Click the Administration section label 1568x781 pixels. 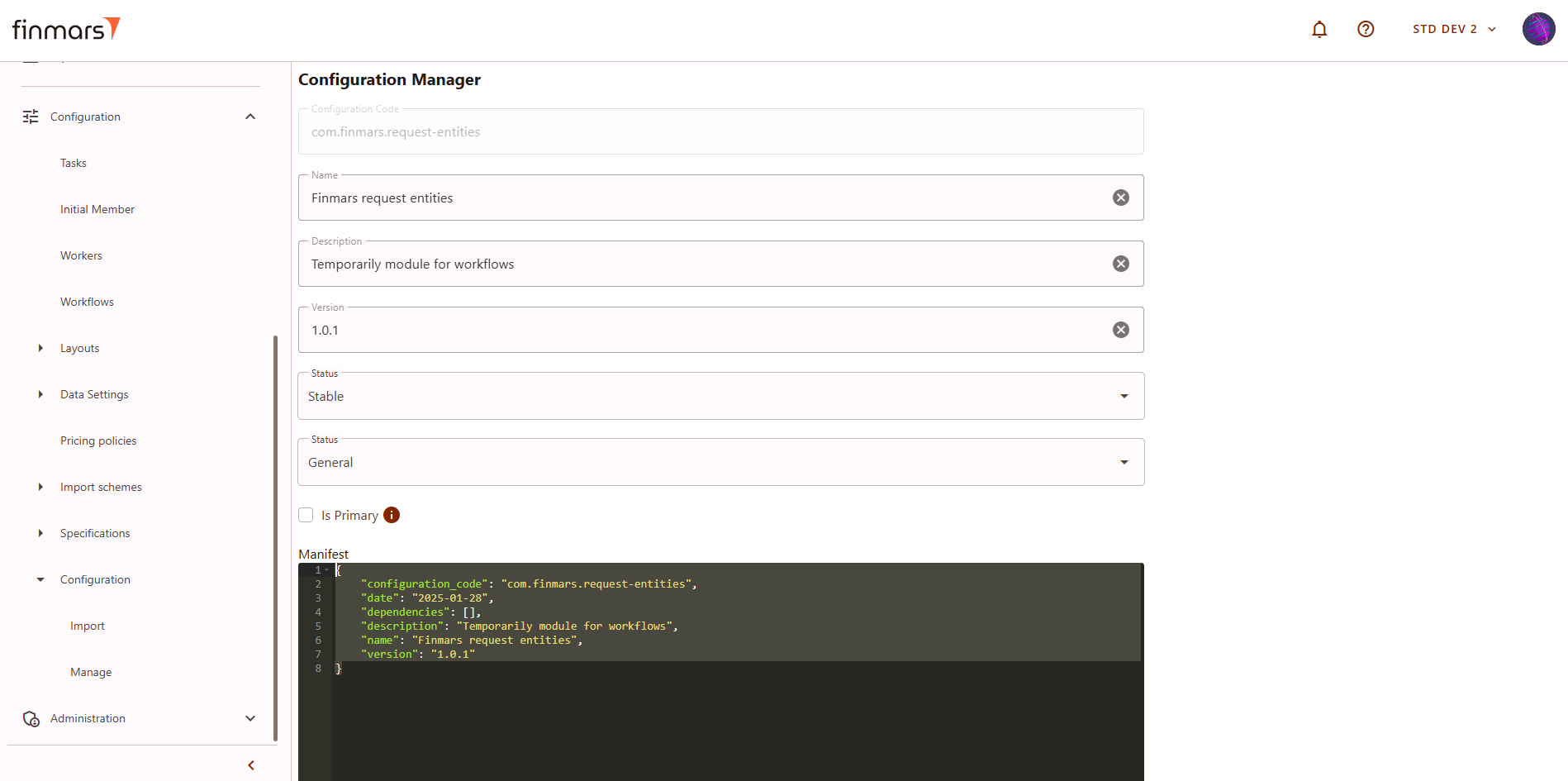pyautogui.click(x=88, y=718)
